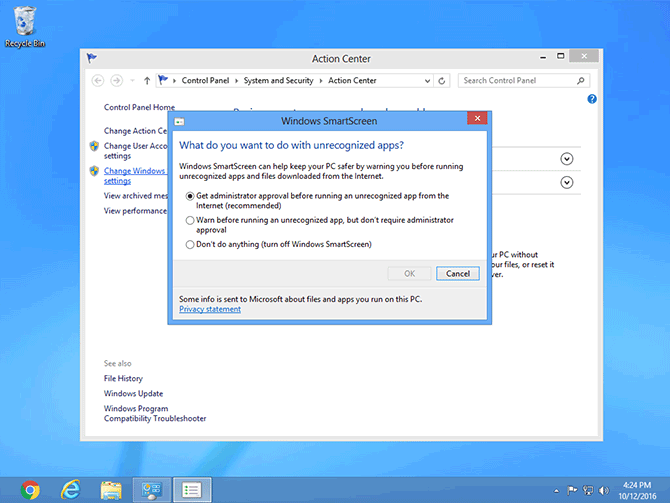This screenshot has width=670, height=503.
Task: Close the Windows SmartScreen dialog
Action: pos(477,118)
